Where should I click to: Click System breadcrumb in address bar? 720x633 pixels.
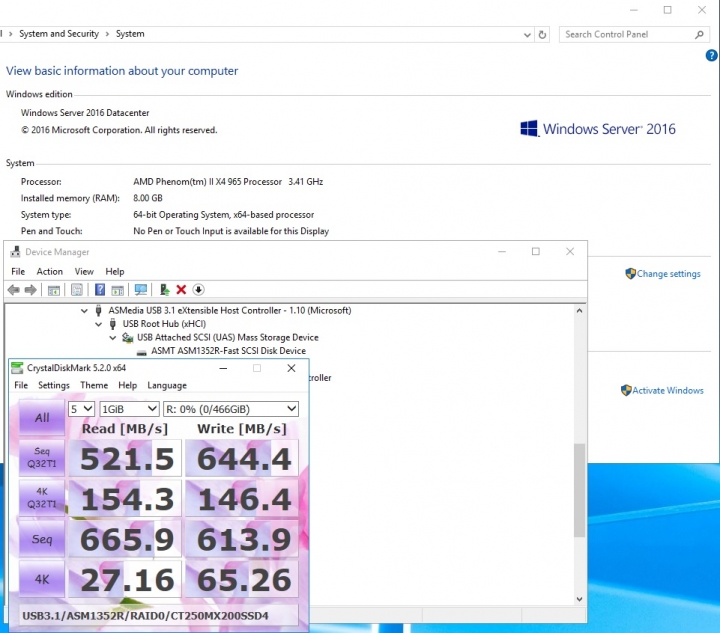(x=130, y=34)
